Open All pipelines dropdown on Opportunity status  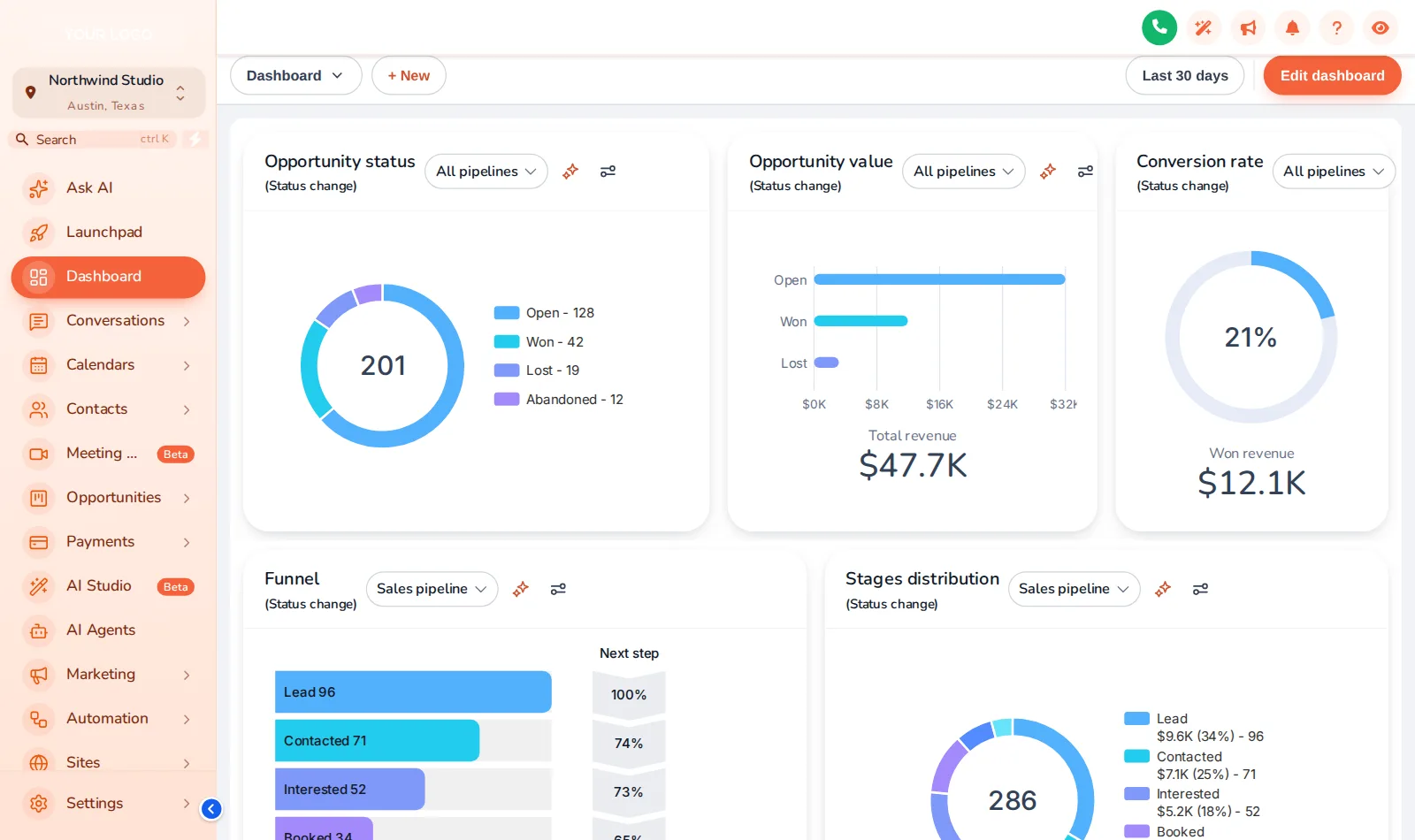(x=486, y=171)
